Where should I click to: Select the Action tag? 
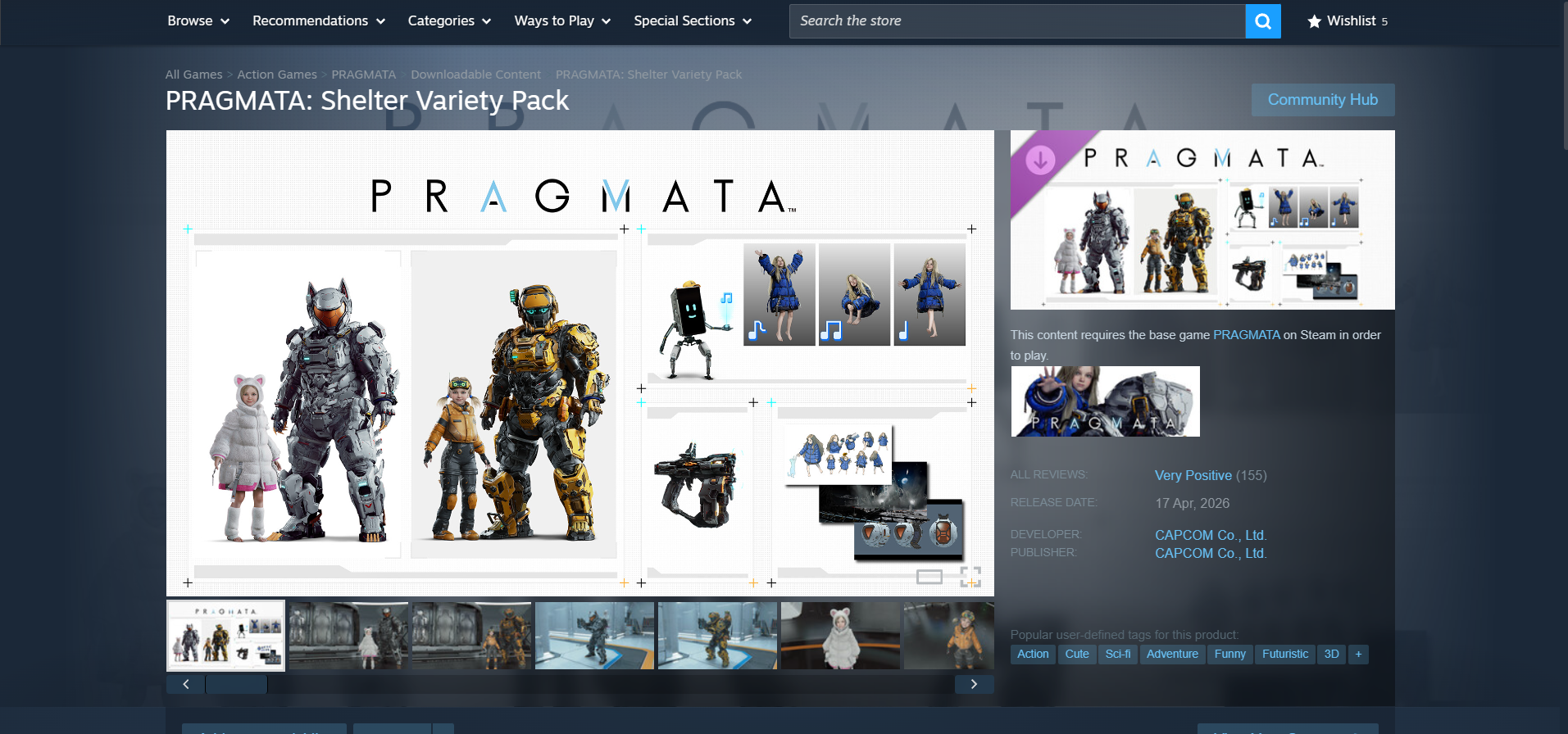pos(1033,654)
